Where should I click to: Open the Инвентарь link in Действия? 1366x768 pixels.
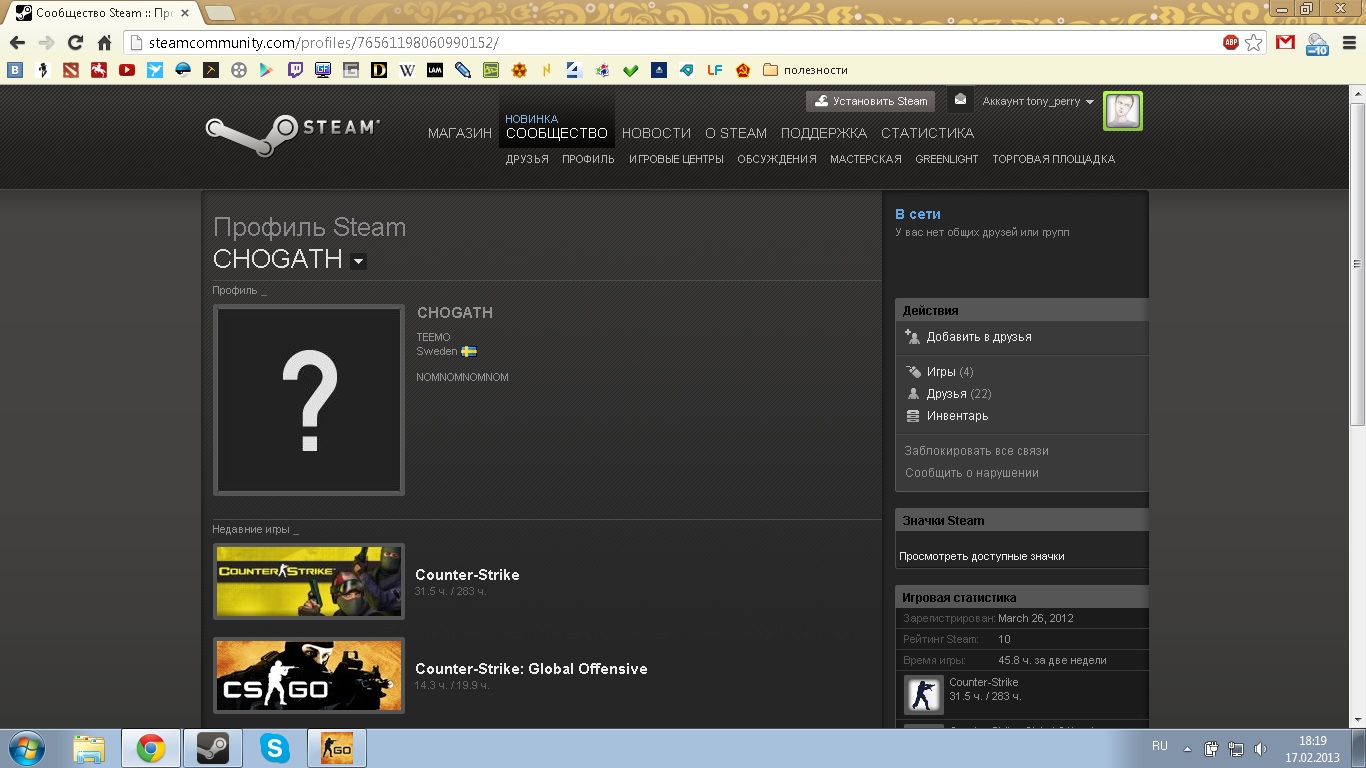957,416
